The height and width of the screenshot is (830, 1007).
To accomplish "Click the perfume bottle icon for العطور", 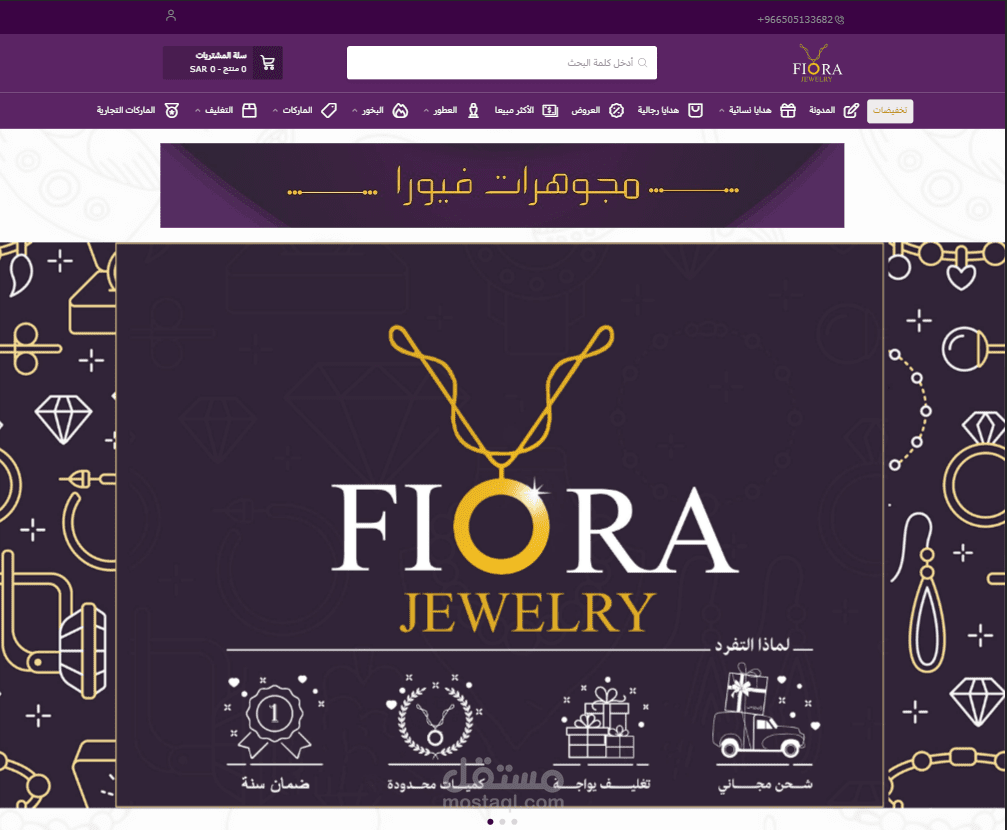I will point(473,110).
